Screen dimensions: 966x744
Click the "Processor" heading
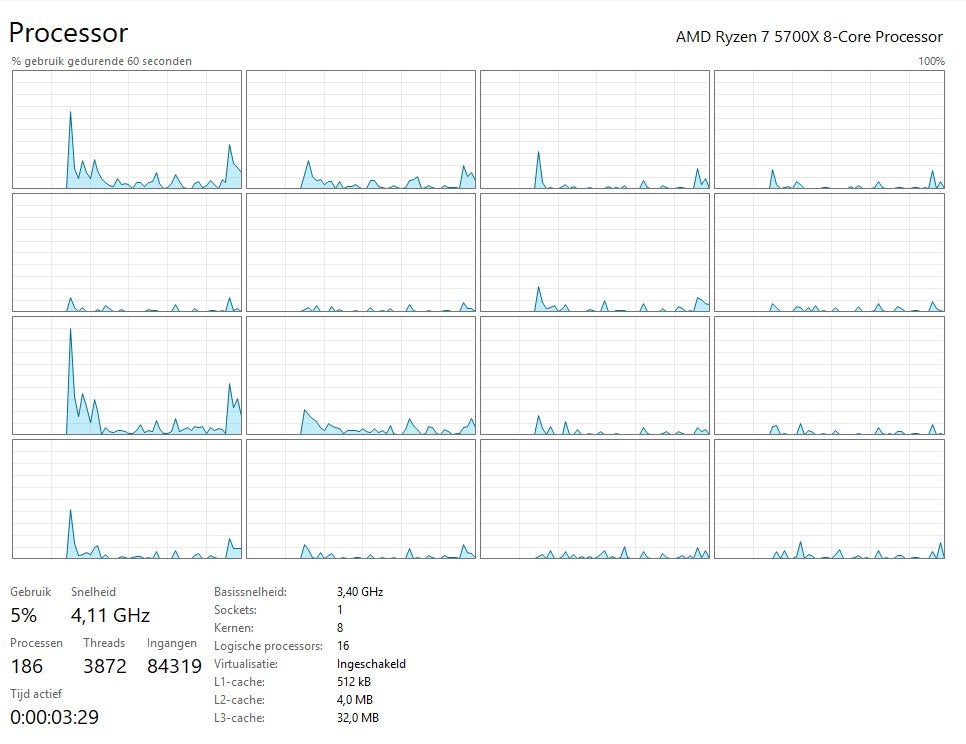tap(68, 33)
